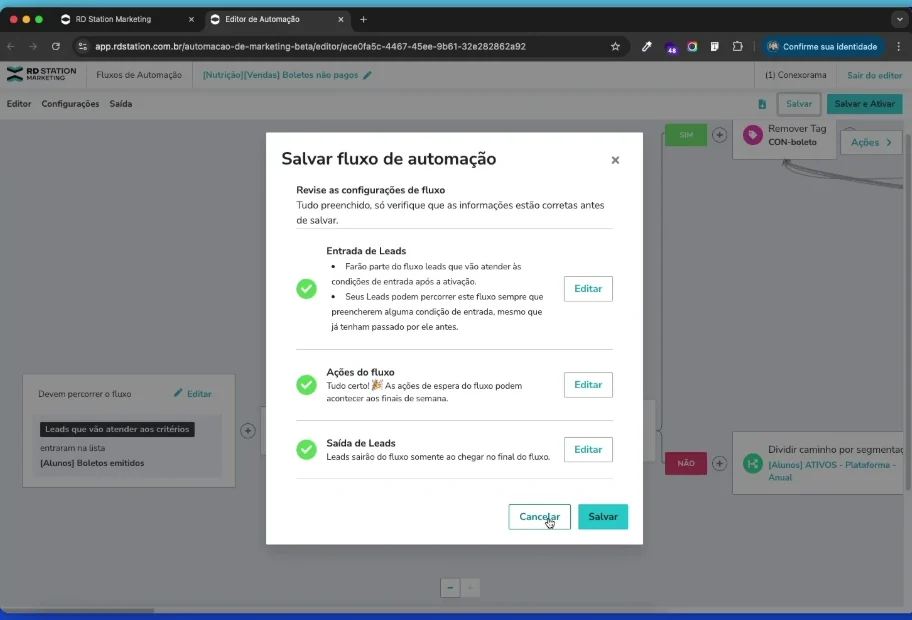Zoom in with the plus button

(x=470, y=588)
